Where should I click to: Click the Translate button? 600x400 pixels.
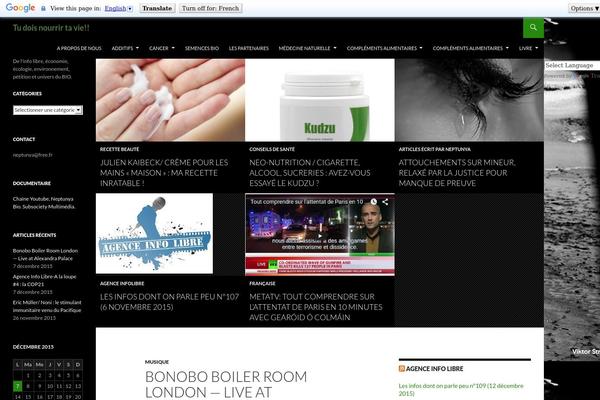[157, 8]
